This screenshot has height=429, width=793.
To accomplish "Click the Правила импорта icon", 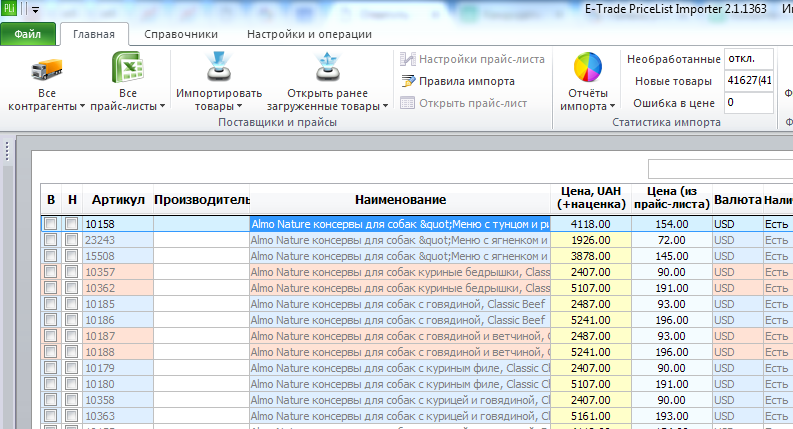I will [408, 81].
